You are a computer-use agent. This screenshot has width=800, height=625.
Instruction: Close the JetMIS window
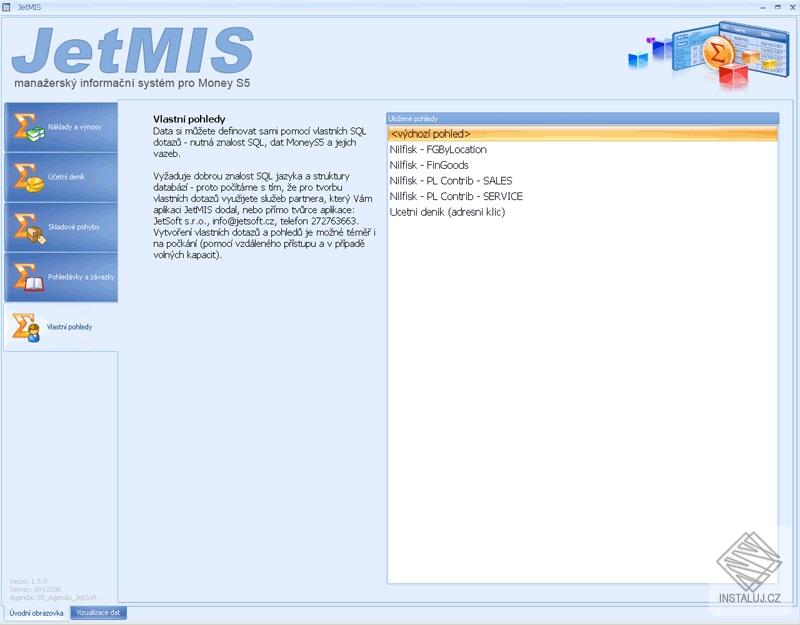tap(792, 7)
